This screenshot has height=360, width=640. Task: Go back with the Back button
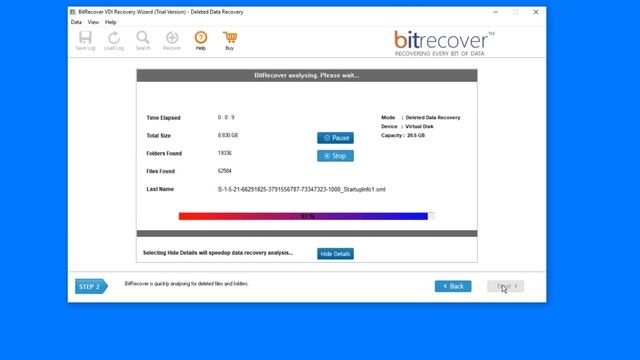(453, 286)
